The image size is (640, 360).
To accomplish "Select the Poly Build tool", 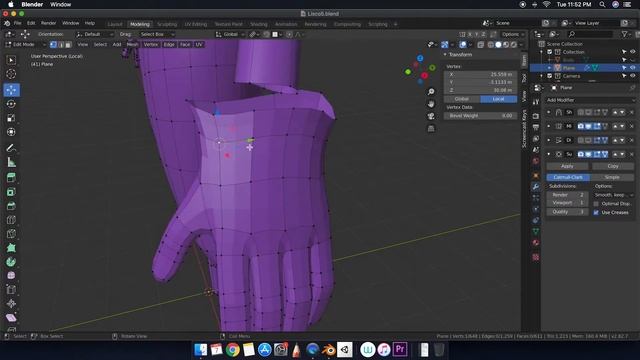I will 11,248.
